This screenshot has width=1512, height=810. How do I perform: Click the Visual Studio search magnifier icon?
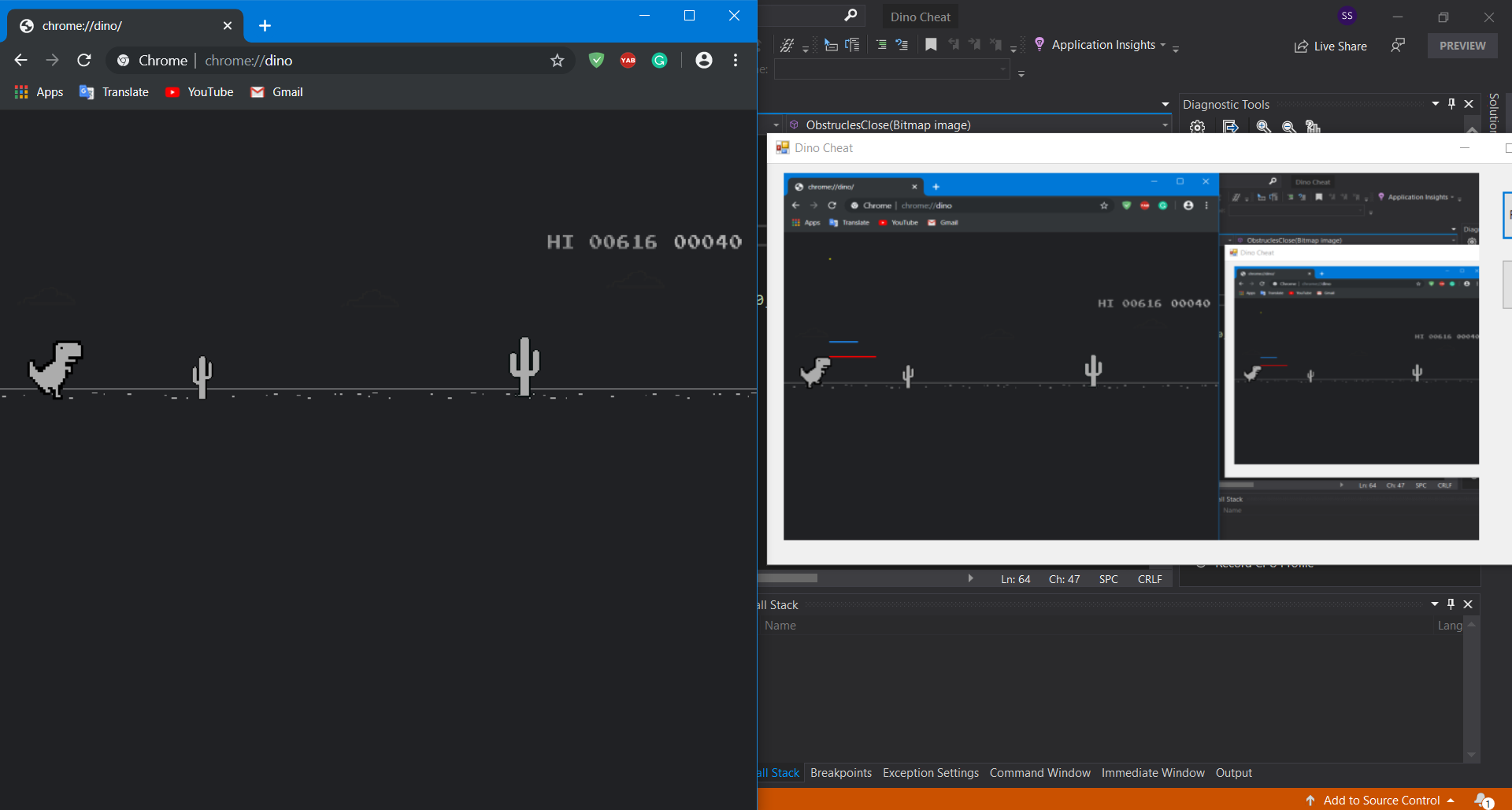[850, 16]
